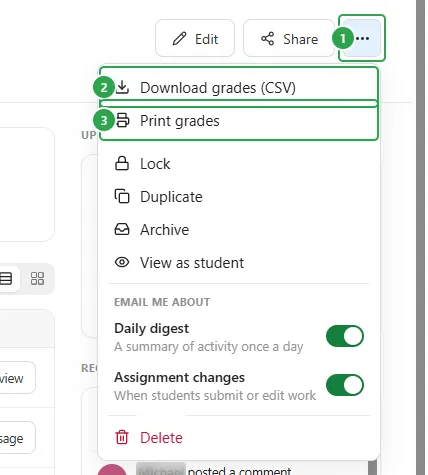
Task: Click the download icon beside Download grades
Action: [x=122, y=88]
